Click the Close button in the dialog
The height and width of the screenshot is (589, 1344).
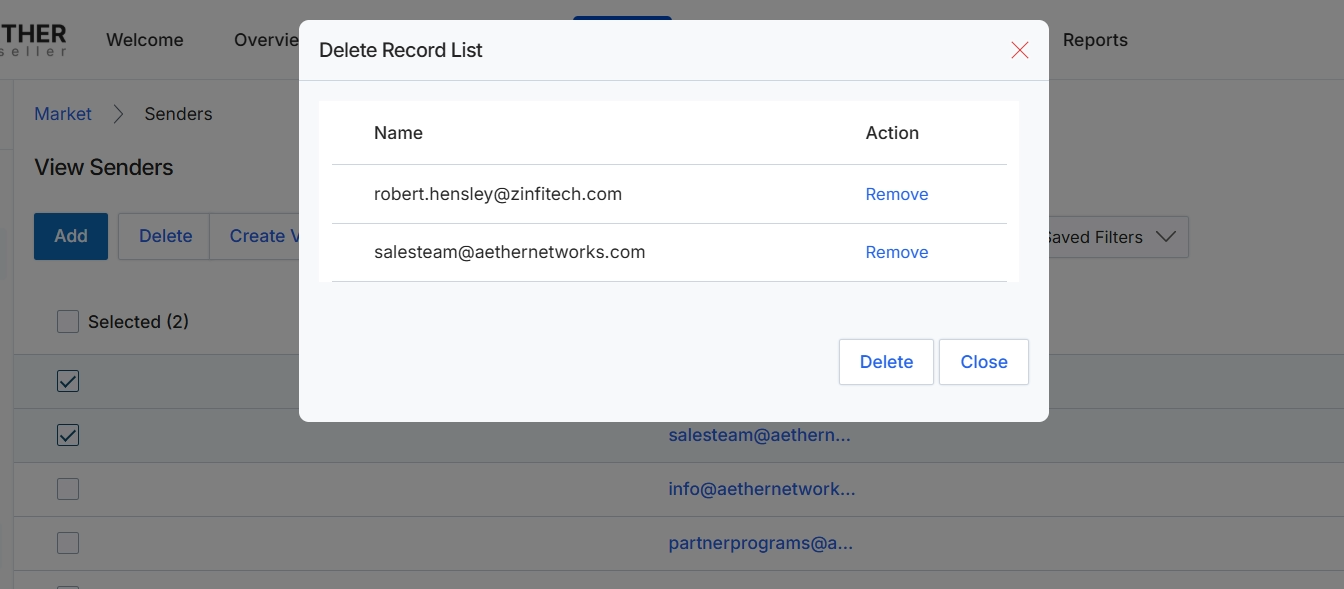click(x=984, y=362)
